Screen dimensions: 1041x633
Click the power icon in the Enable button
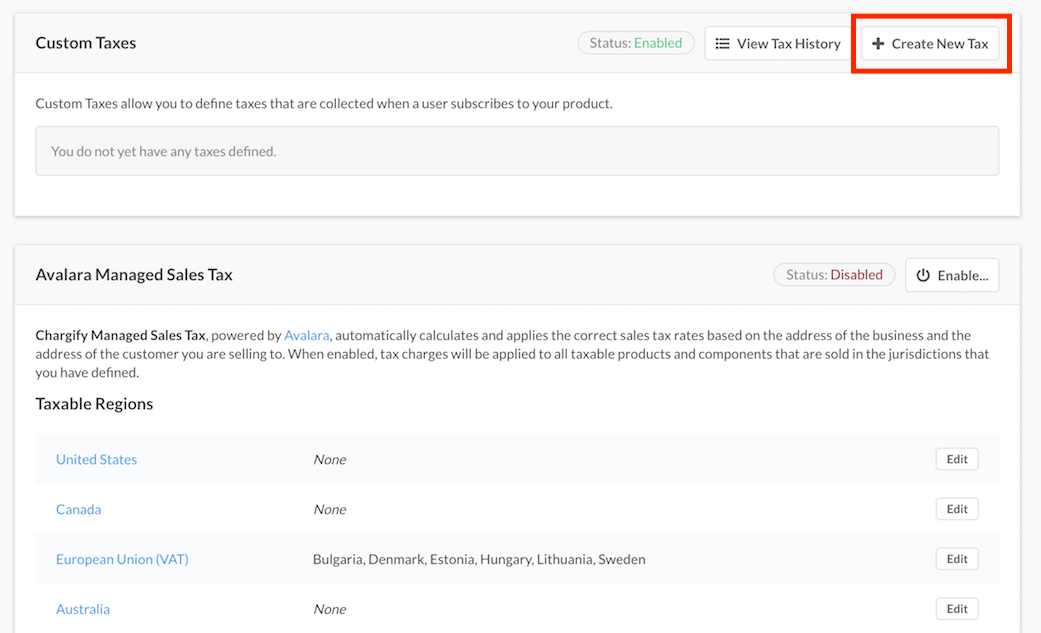923,275
